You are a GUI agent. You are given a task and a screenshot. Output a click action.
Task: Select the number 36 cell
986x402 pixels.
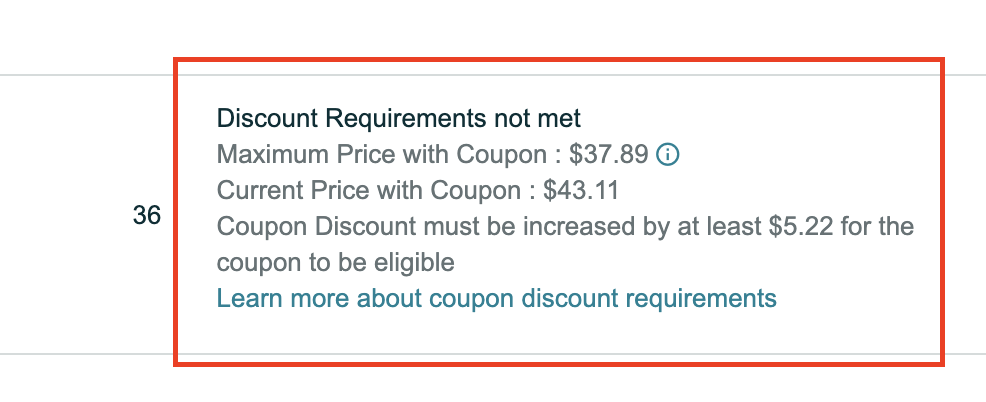pos(147,216)
